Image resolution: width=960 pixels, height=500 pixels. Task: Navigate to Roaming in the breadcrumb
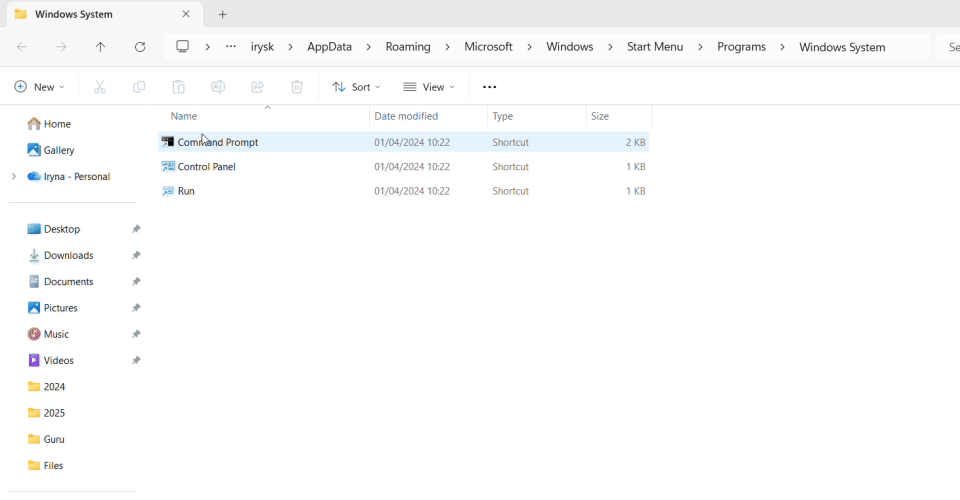click(408, 47)
